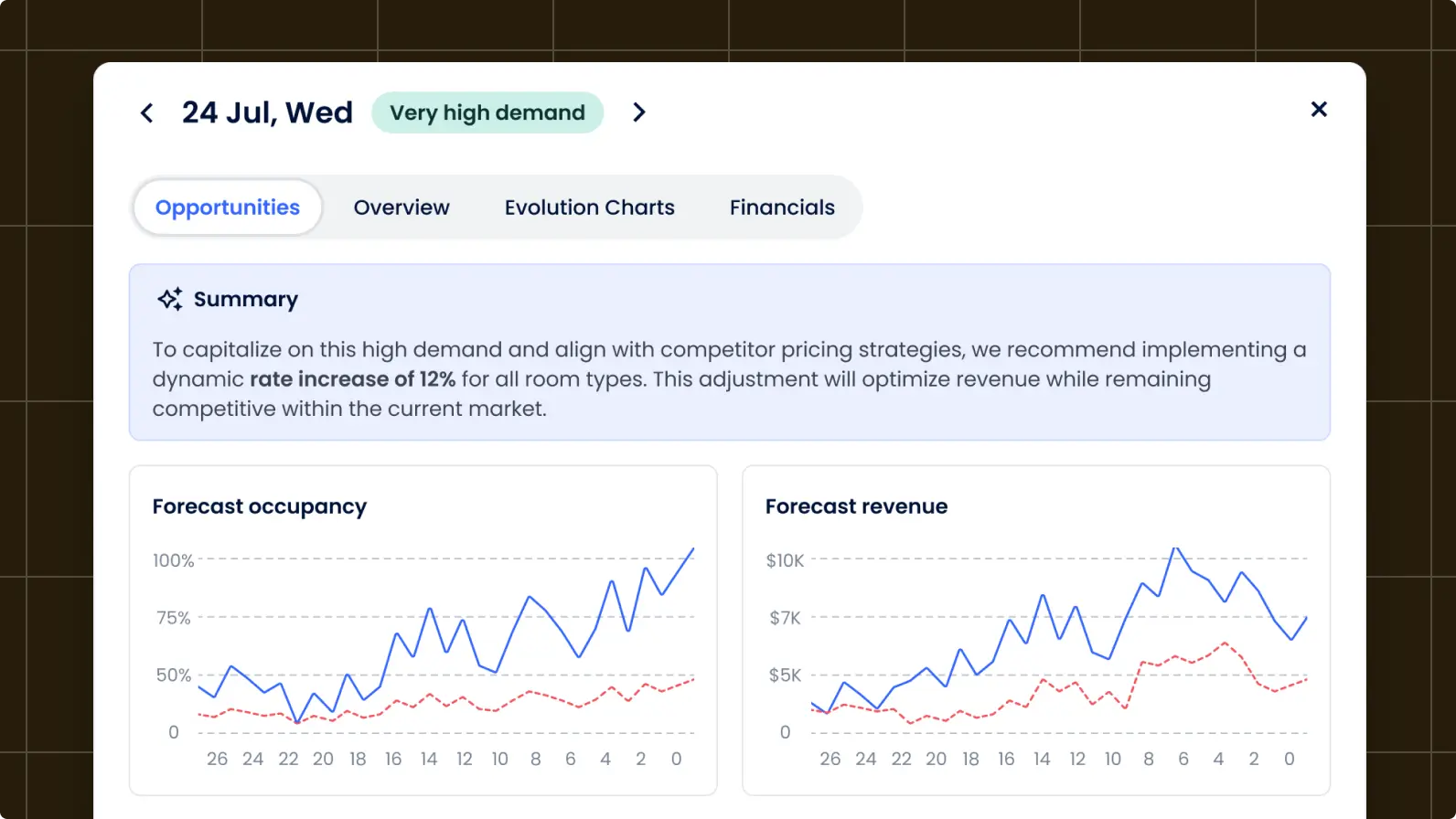
Task: Click the 75% gridline label in occupancy chart
Action: click(x=173, y=618)
